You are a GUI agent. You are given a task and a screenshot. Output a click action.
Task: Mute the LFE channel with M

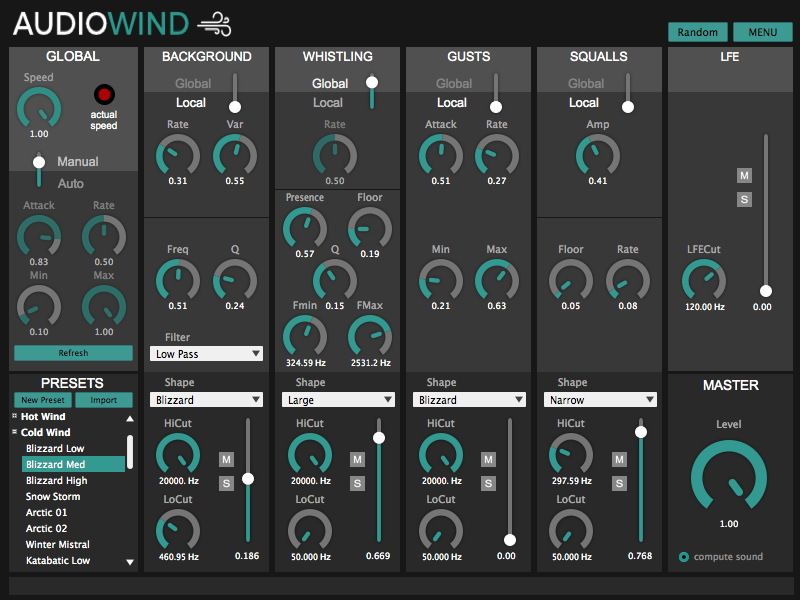[744, 176]
